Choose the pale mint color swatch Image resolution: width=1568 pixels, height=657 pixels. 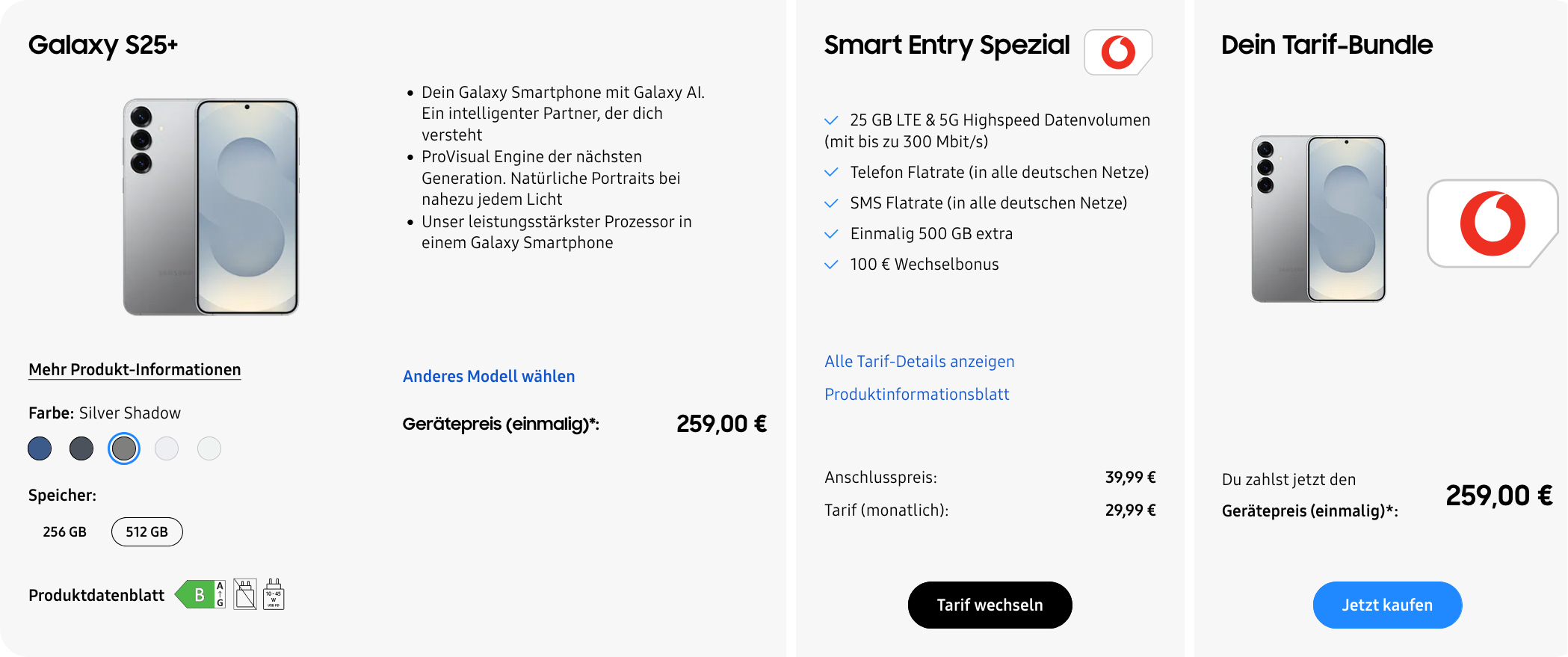[x=209, y=448]
